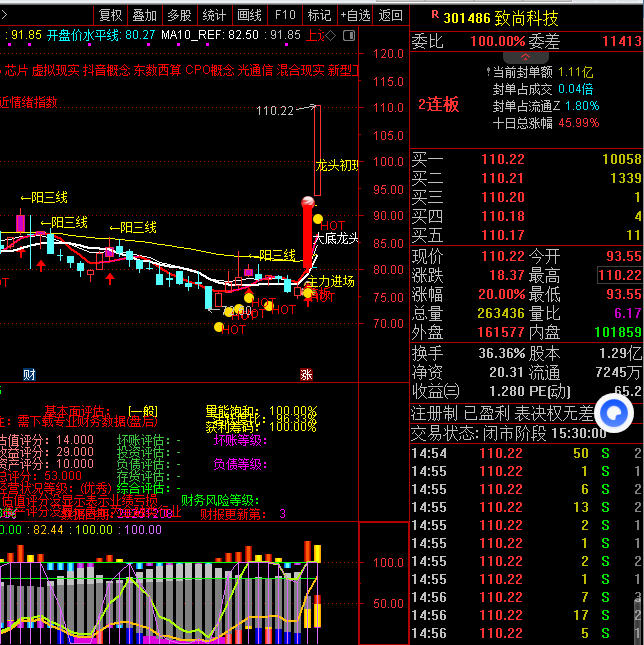The width and height of the screenshot is (644, 645).
Task: Click the 主力进场 signal label on chart
Action: (331, 281)
